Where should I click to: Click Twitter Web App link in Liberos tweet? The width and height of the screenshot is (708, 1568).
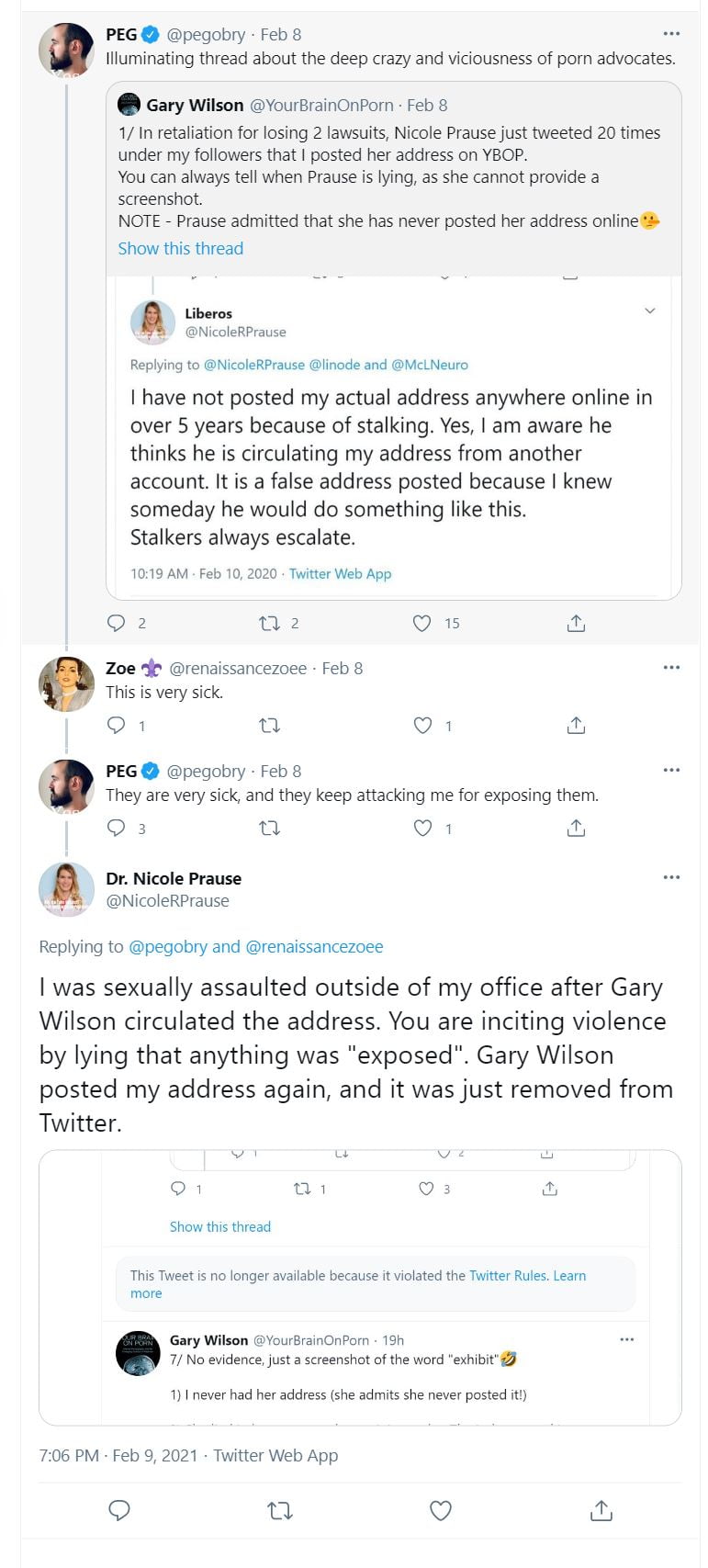(x=340, y=574)
